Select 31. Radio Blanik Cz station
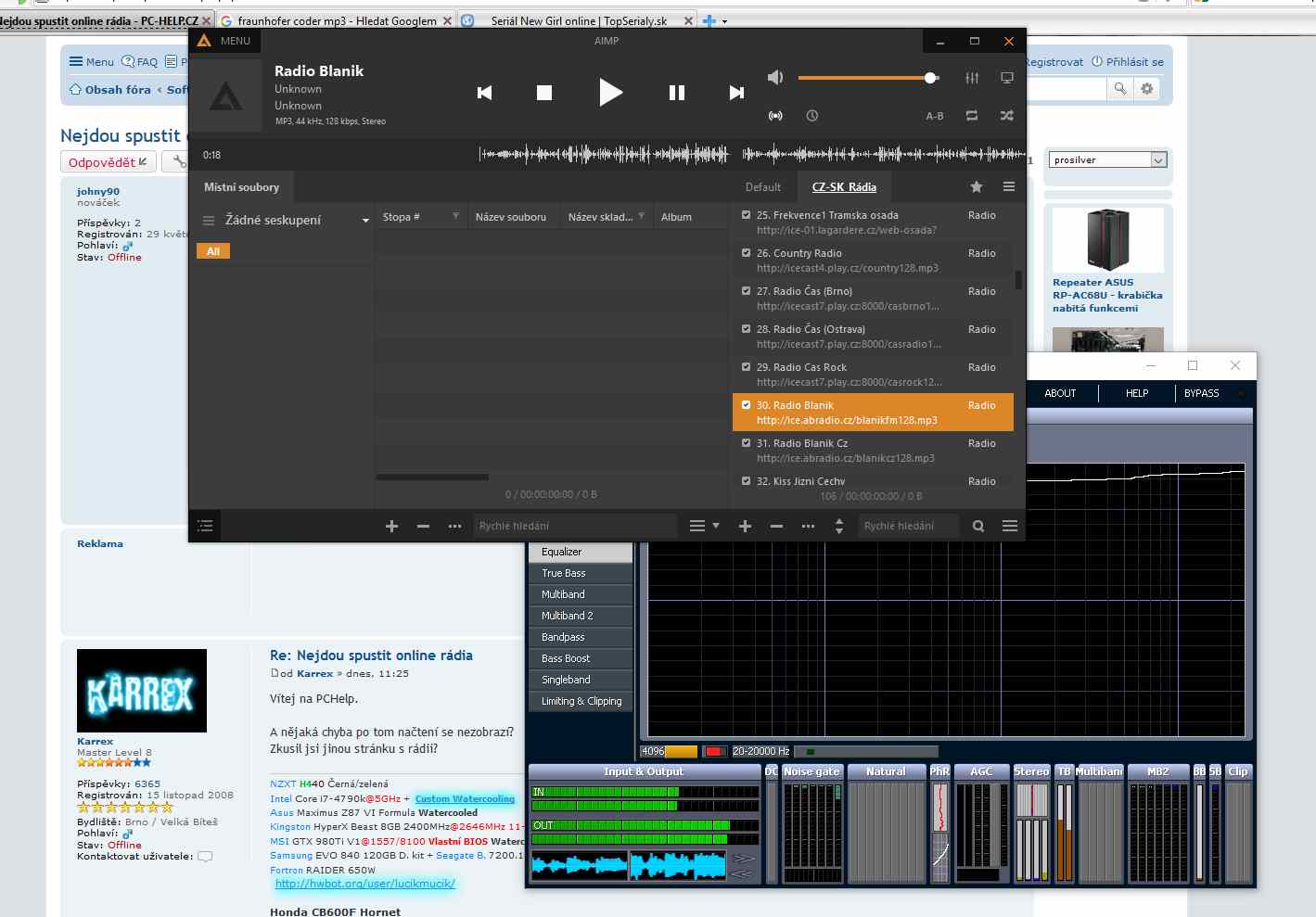 pos(873,451)
